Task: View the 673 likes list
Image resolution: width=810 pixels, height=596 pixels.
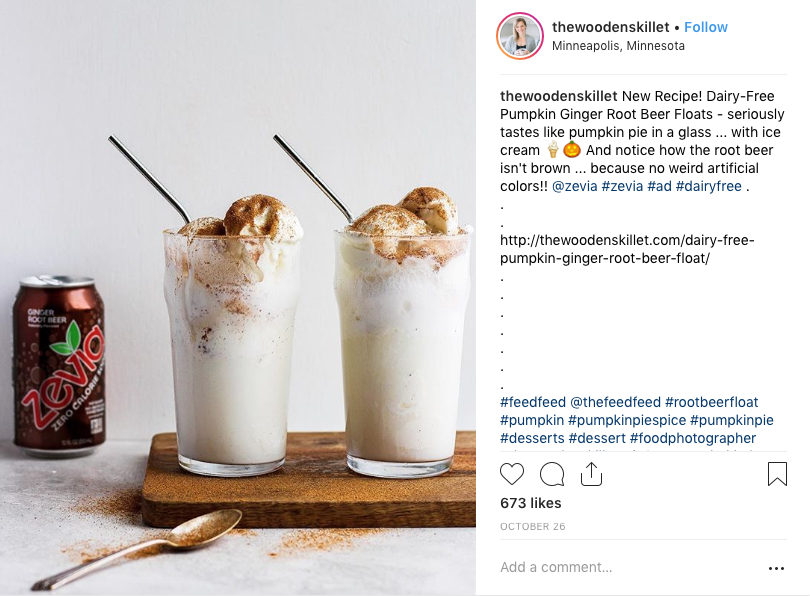Action: pyautogui.click(x=531, y=503)
